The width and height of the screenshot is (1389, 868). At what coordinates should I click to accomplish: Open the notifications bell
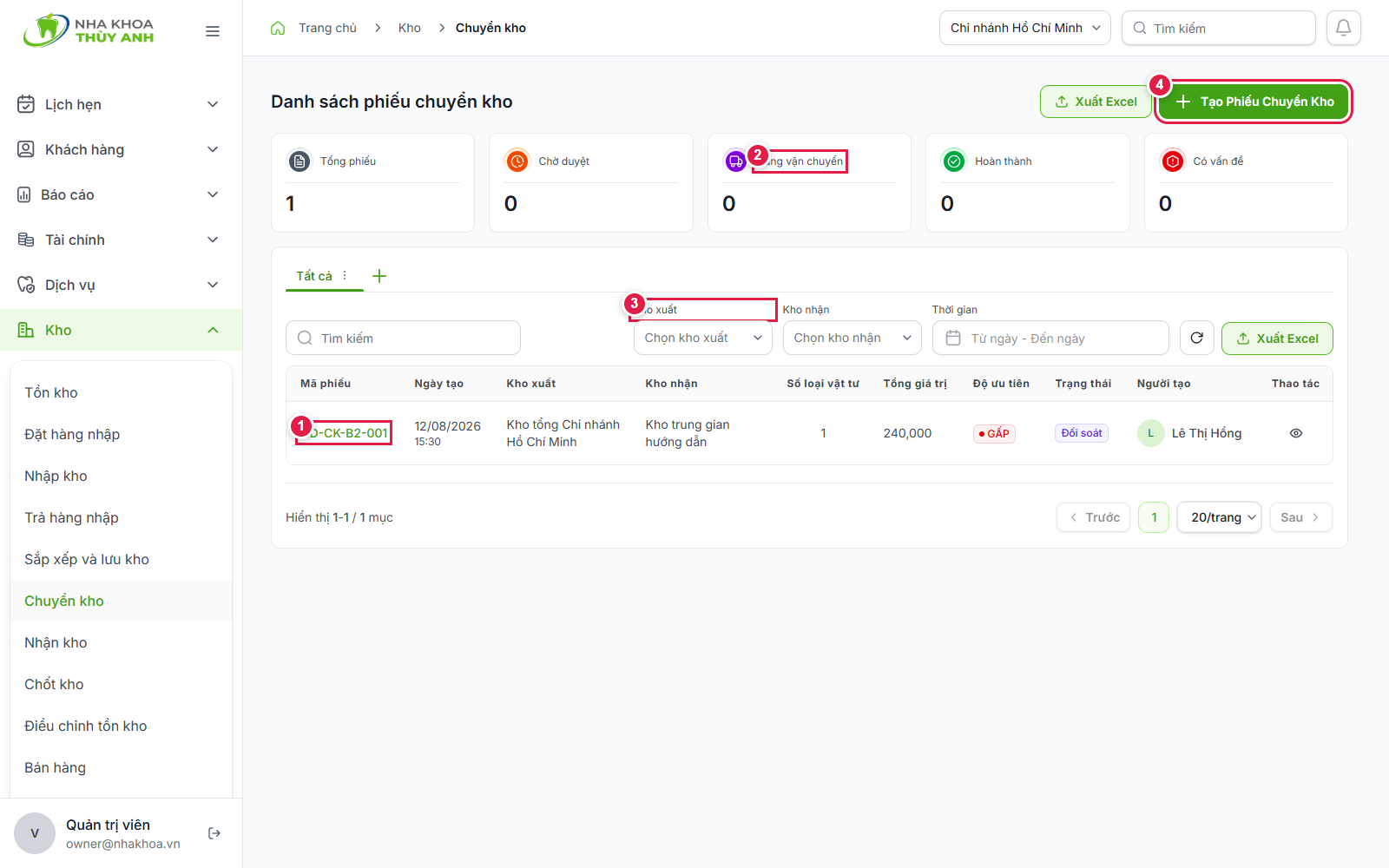click(1343, 28)
